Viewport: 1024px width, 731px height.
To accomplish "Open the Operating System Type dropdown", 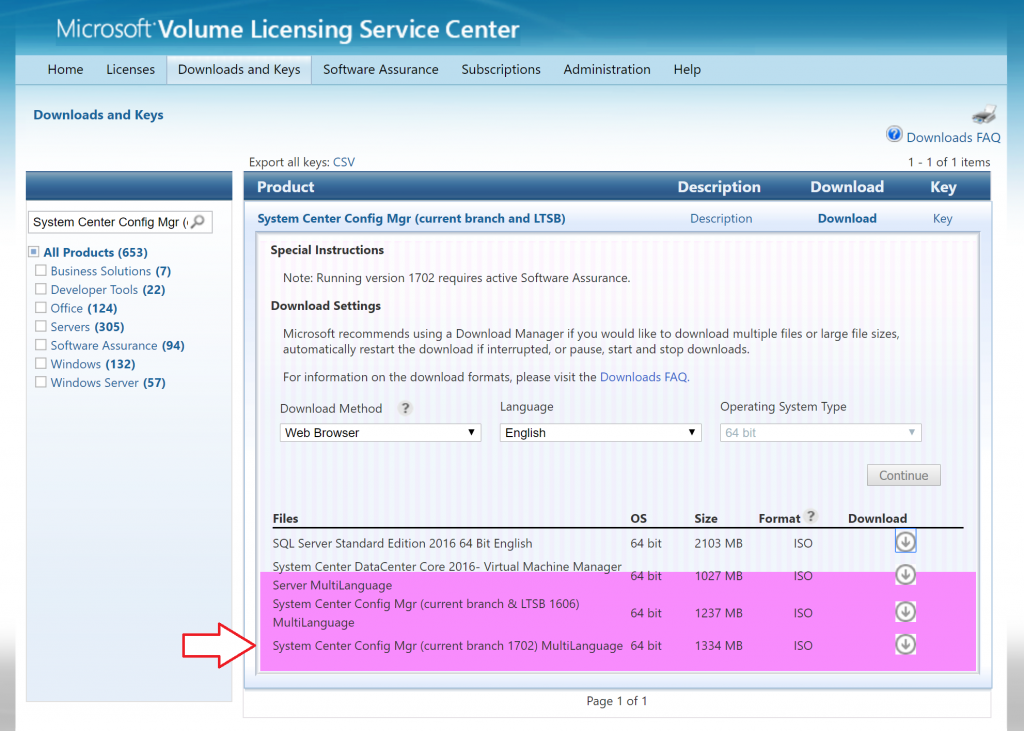I will click(820, 432).
